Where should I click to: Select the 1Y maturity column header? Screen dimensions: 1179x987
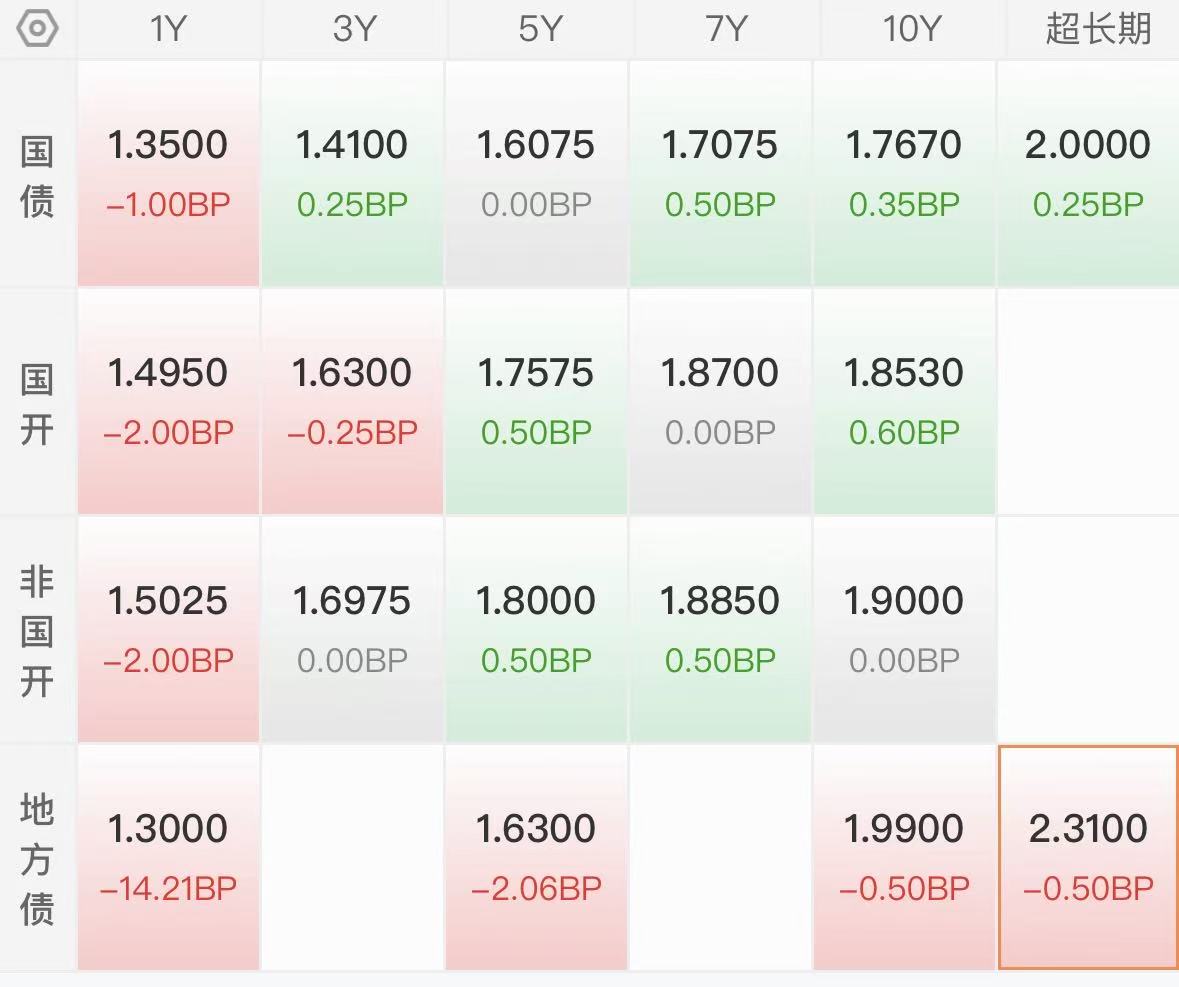pyautogui.click(x=168, y=29)
